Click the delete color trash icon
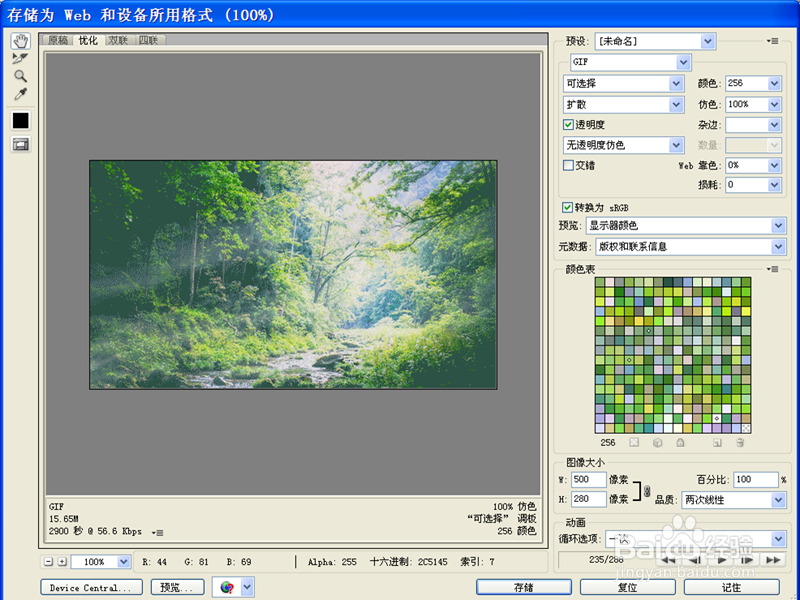Viewport: 800px width, 600px height. pyautogui.click(x=740, y=442)
